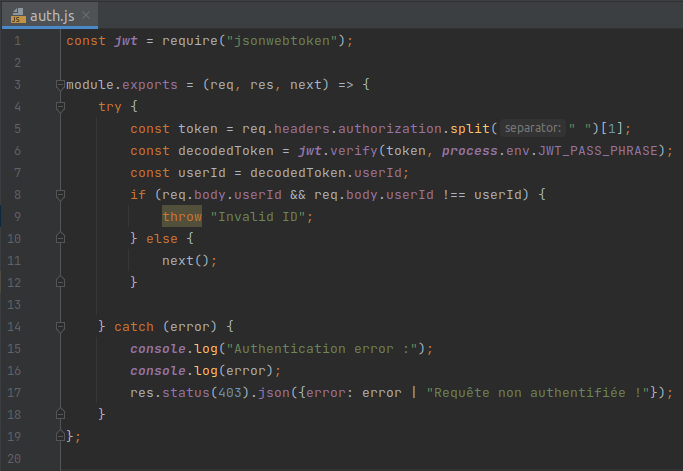Viewport: 683px width, 471px height.
Task: Click line number 1 in gutter
Action: (17, 41)
